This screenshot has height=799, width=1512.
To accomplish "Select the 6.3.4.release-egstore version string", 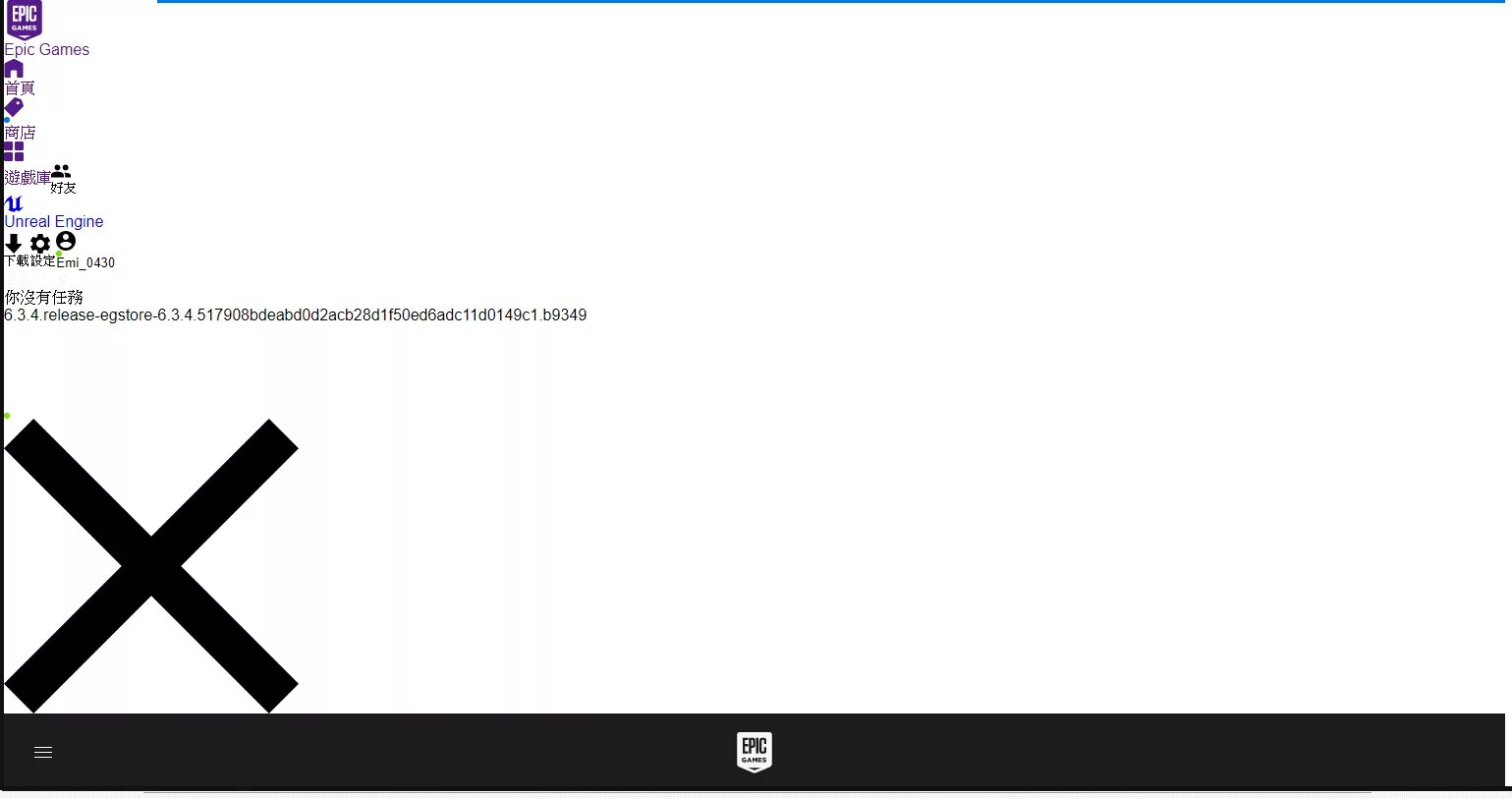I will pyautogui.click(x=296, y=315).
